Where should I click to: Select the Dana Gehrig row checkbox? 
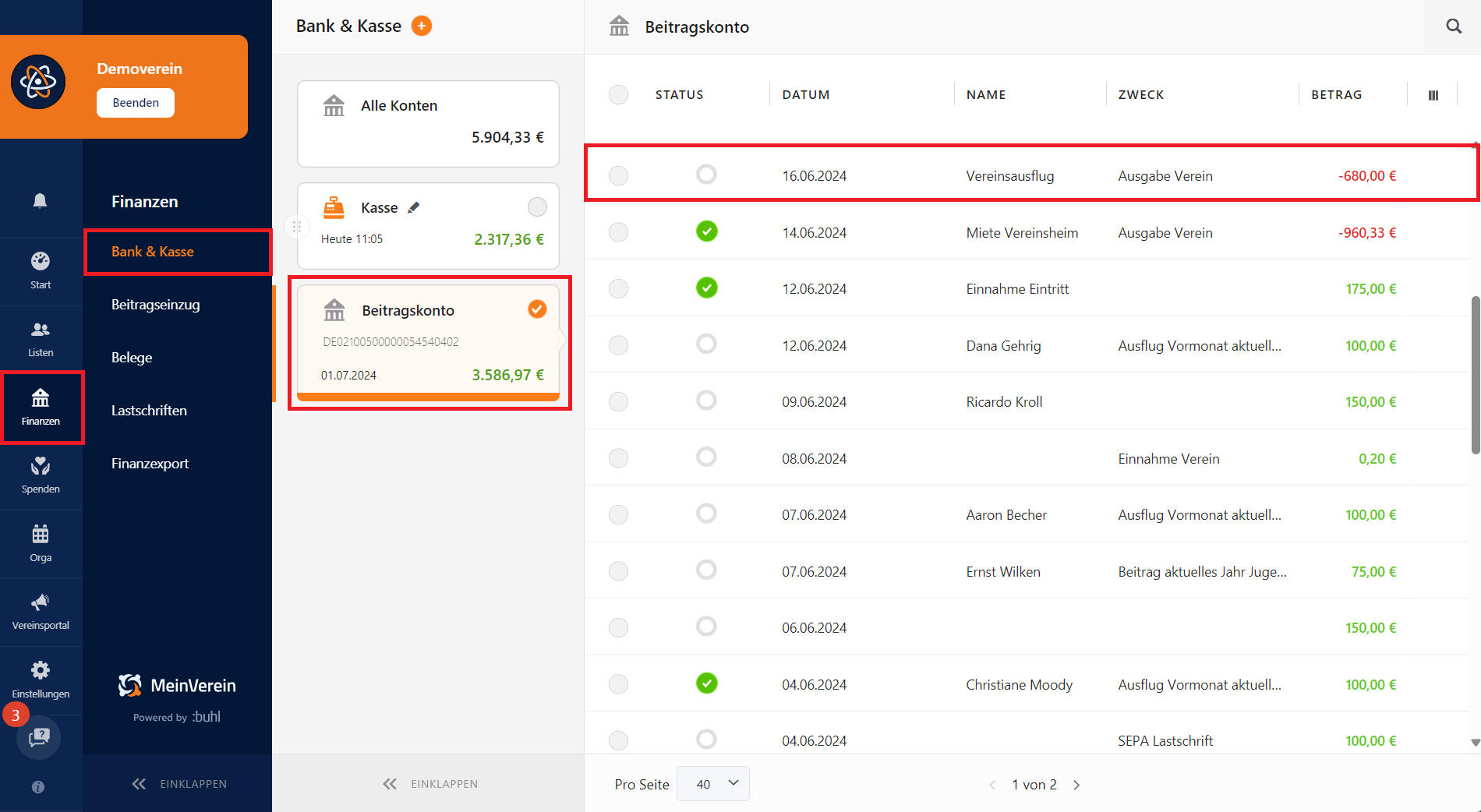click(618, 345)
